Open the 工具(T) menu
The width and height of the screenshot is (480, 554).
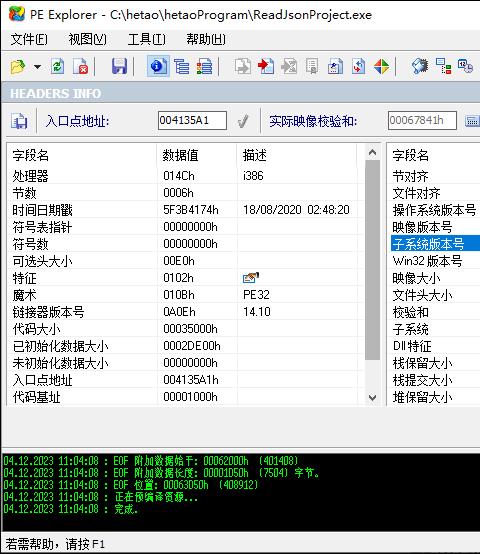click(147, 39)
